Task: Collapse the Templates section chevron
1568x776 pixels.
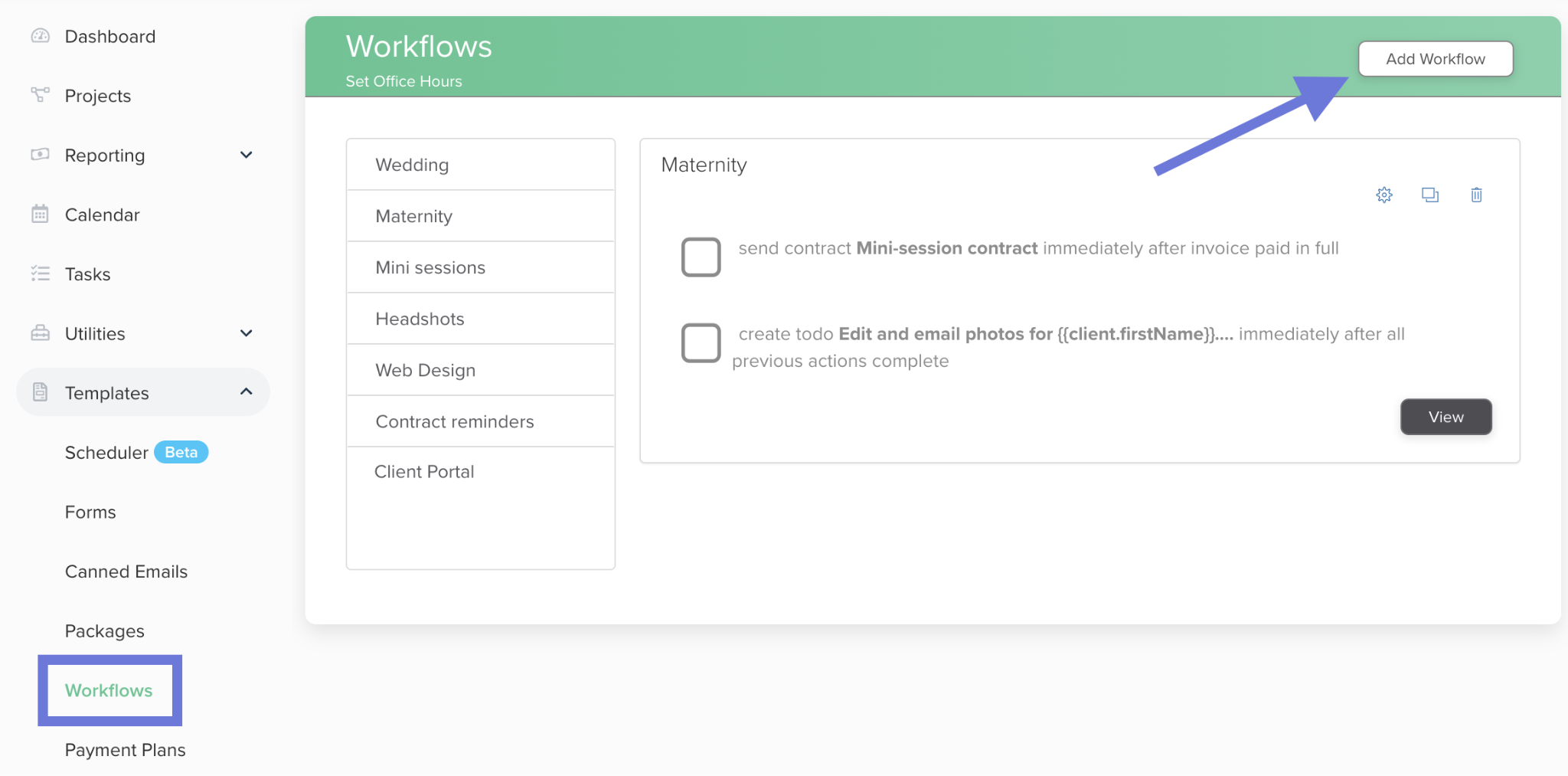Action: 246,391
